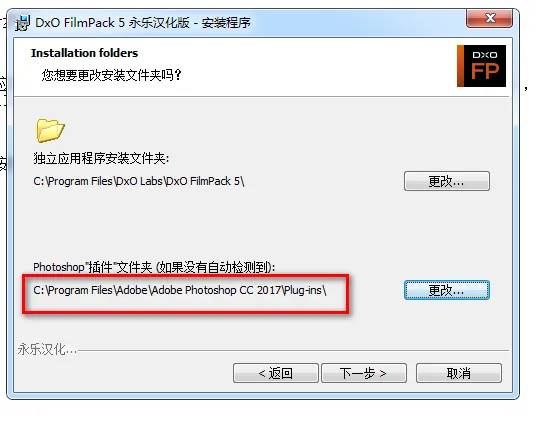Screen dimensions: 539x421
Task: Click the yellow open folder icon
Action: click(50, 131)
